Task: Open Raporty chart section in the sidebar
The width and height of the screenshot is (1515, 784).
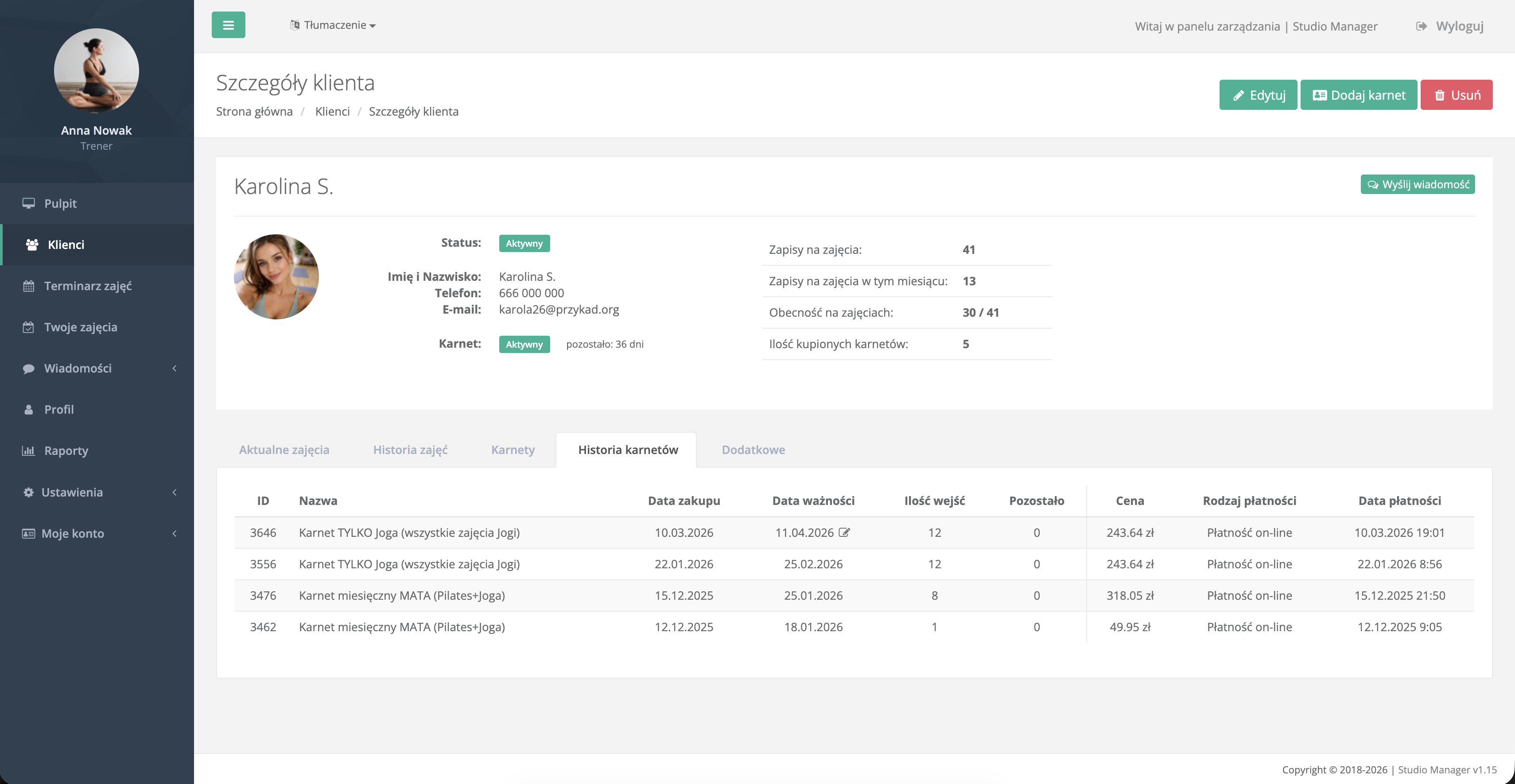Action: 66,450
